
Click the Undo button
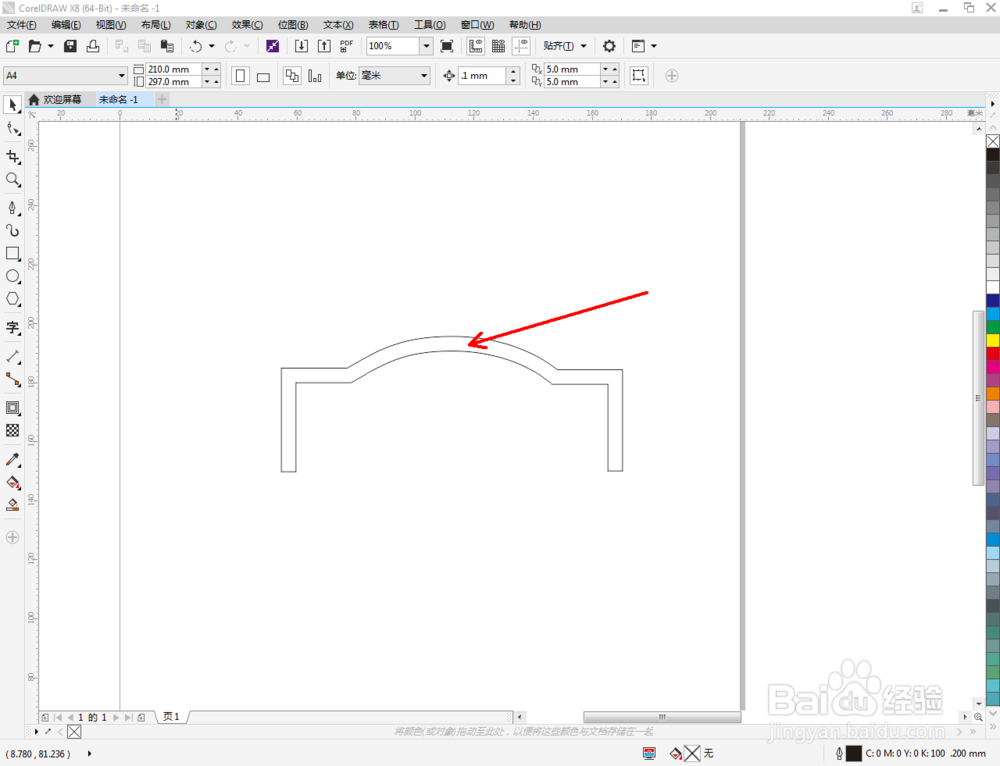coord(196,46)
